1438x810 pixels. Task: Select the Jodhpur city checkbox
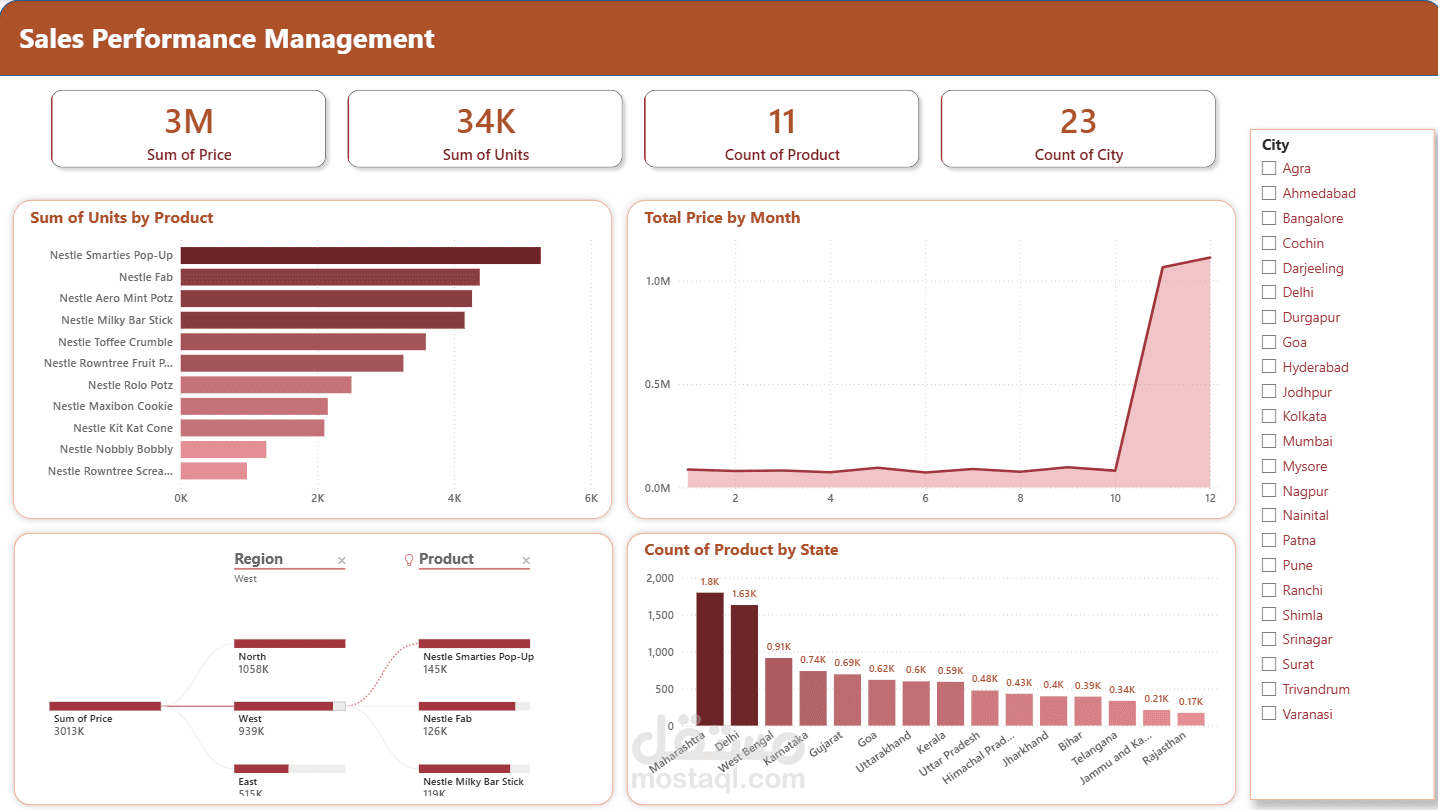point(1269,392)
